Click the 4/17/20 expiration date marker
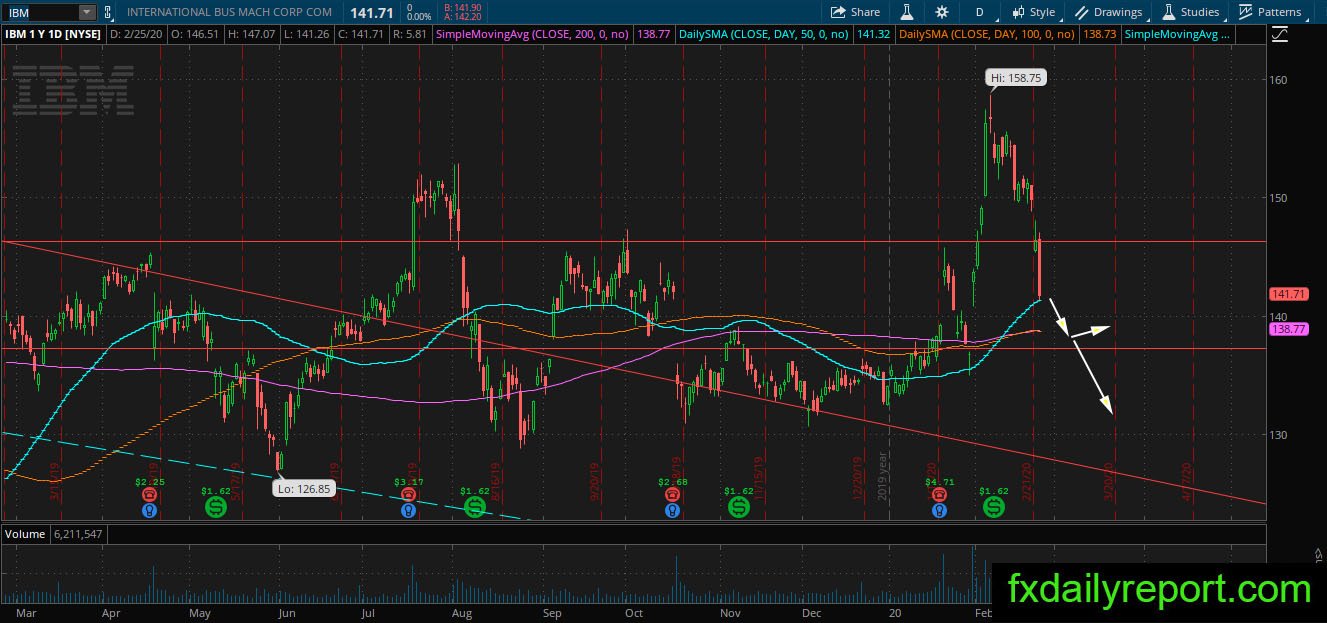Image resolution: width=1327 pixels, height=623 pixels. click(x=1186, y=480)
